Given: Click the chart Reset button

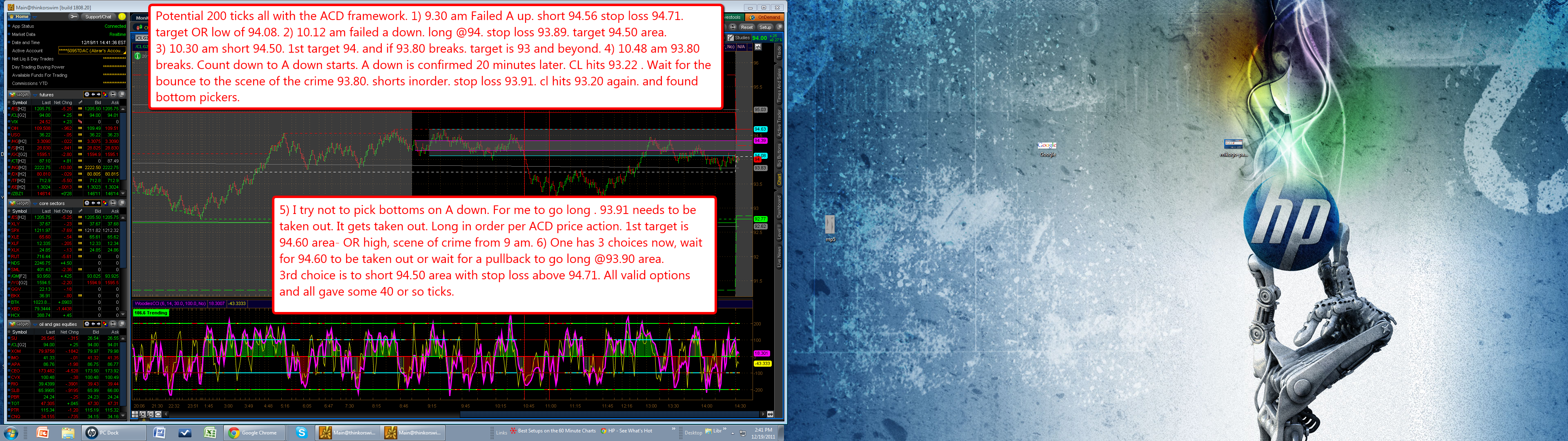Looking at the screenshot, I should pyautogui.click(x=747, y=27).
